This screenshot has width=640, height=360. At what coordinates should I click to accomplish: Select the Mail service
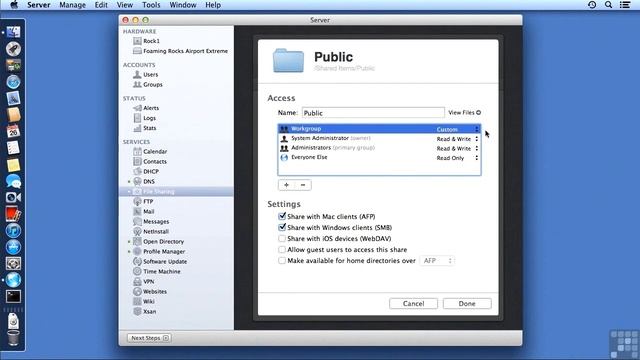(144, 211)
